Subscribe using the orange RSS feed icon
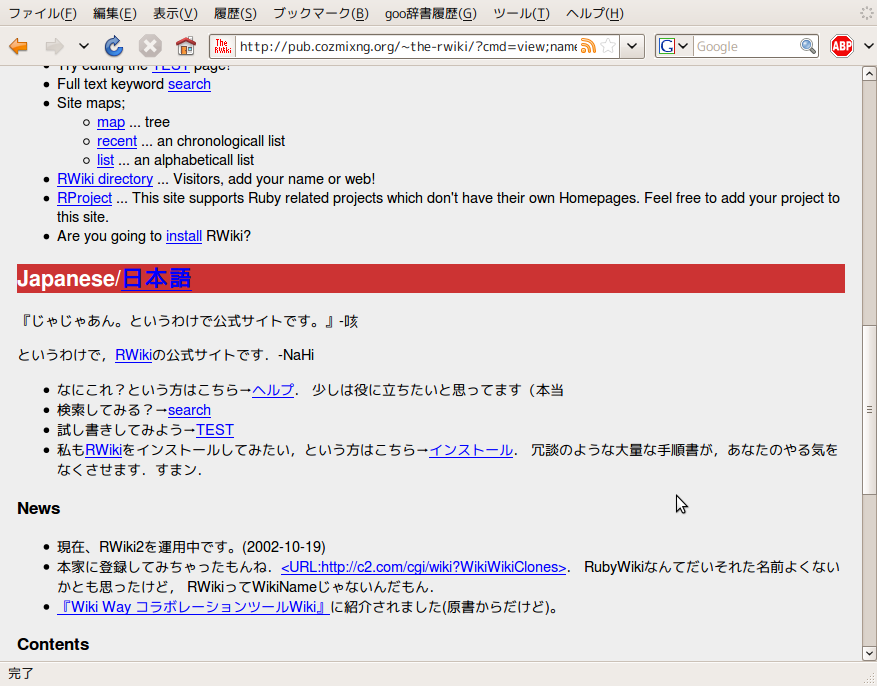The width and height of the screenshot is (877, 686). pyautogui.click(x=588, y=46)
